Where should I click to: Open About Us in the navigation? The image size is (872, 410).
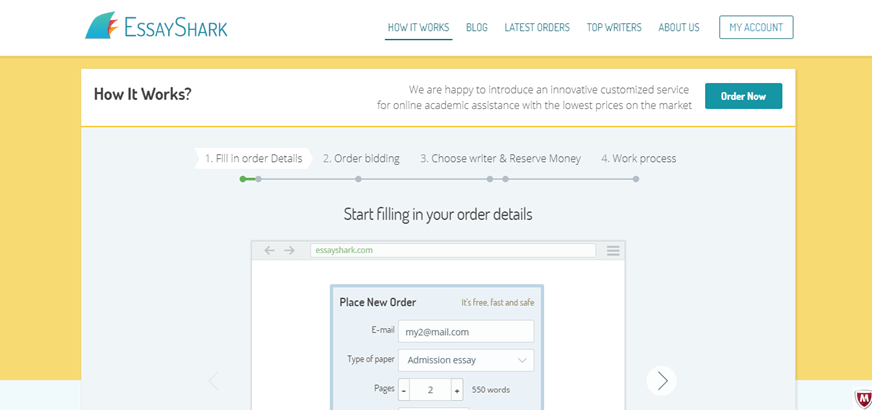679,27
